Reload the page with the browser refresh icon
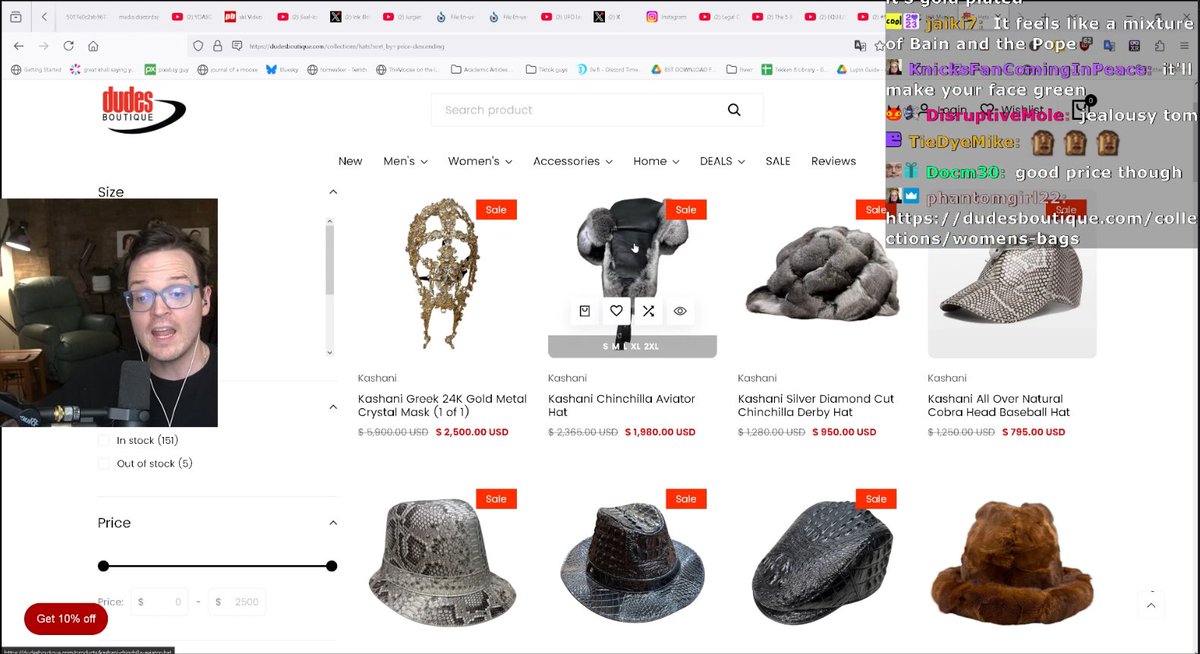Screen dimensions: 1200x654 68,46
